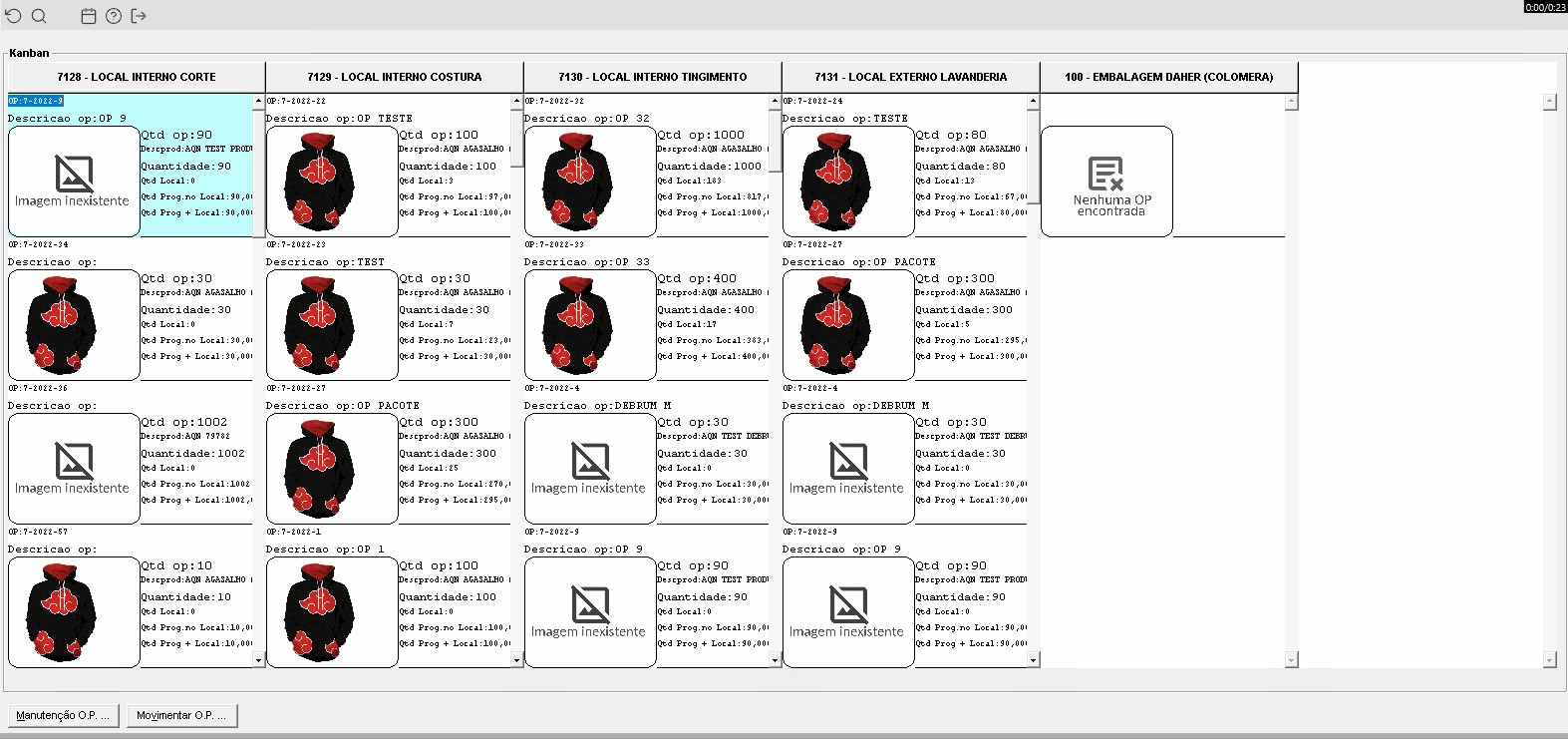The width and height of the screenshot is (1568, 739).
Task: Click the 'Qtd op:80' text
Action: click(951, 135)
